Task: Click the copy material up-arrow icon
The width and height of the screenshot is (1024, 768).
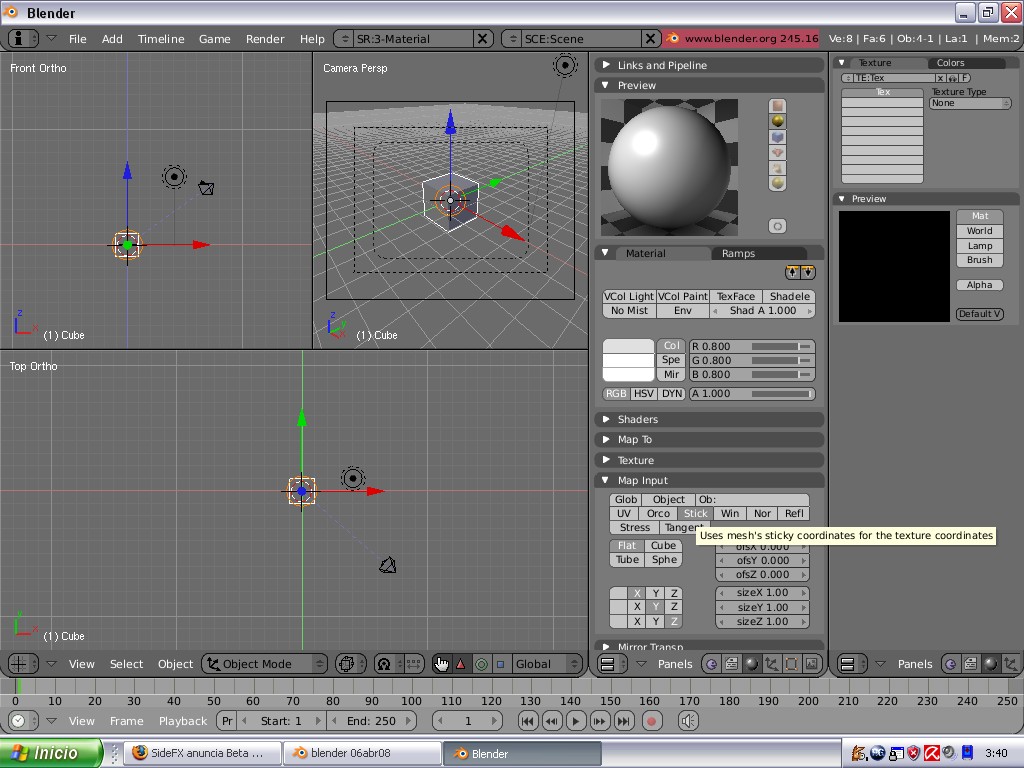Action: pos(793,272)
